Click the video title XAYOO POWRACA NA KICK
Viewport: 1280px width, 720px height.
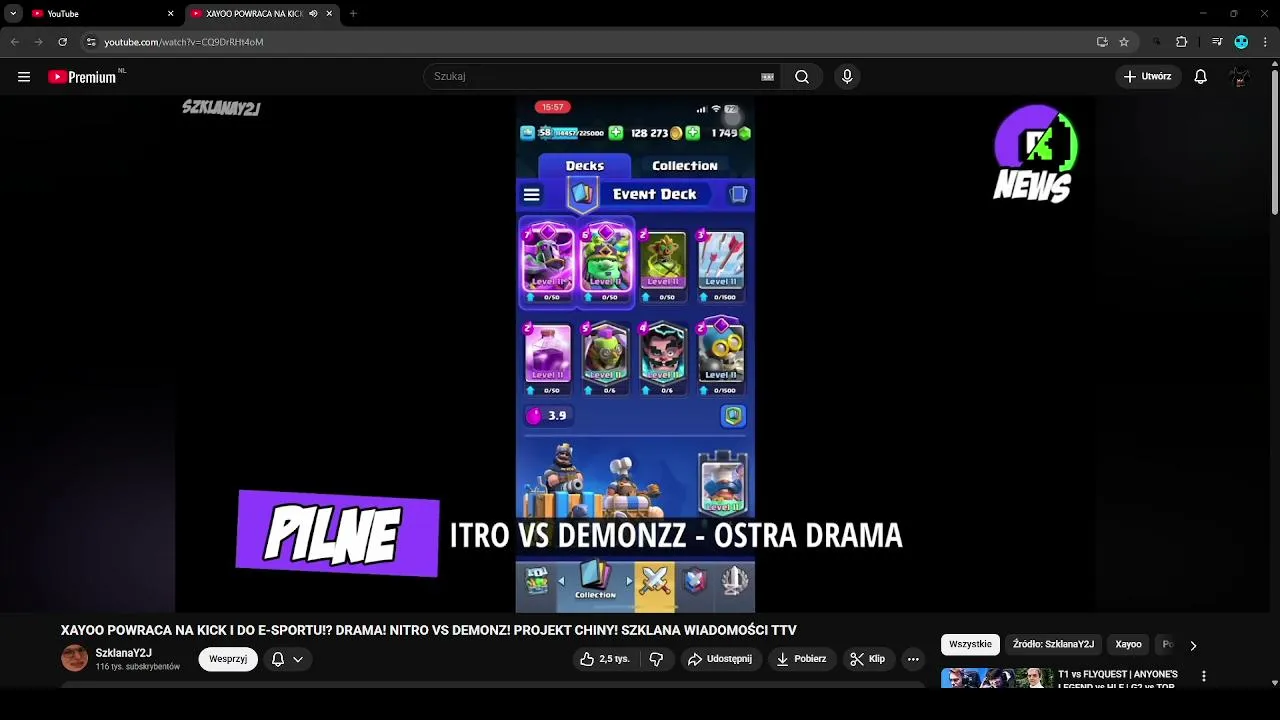pos(429,630)
